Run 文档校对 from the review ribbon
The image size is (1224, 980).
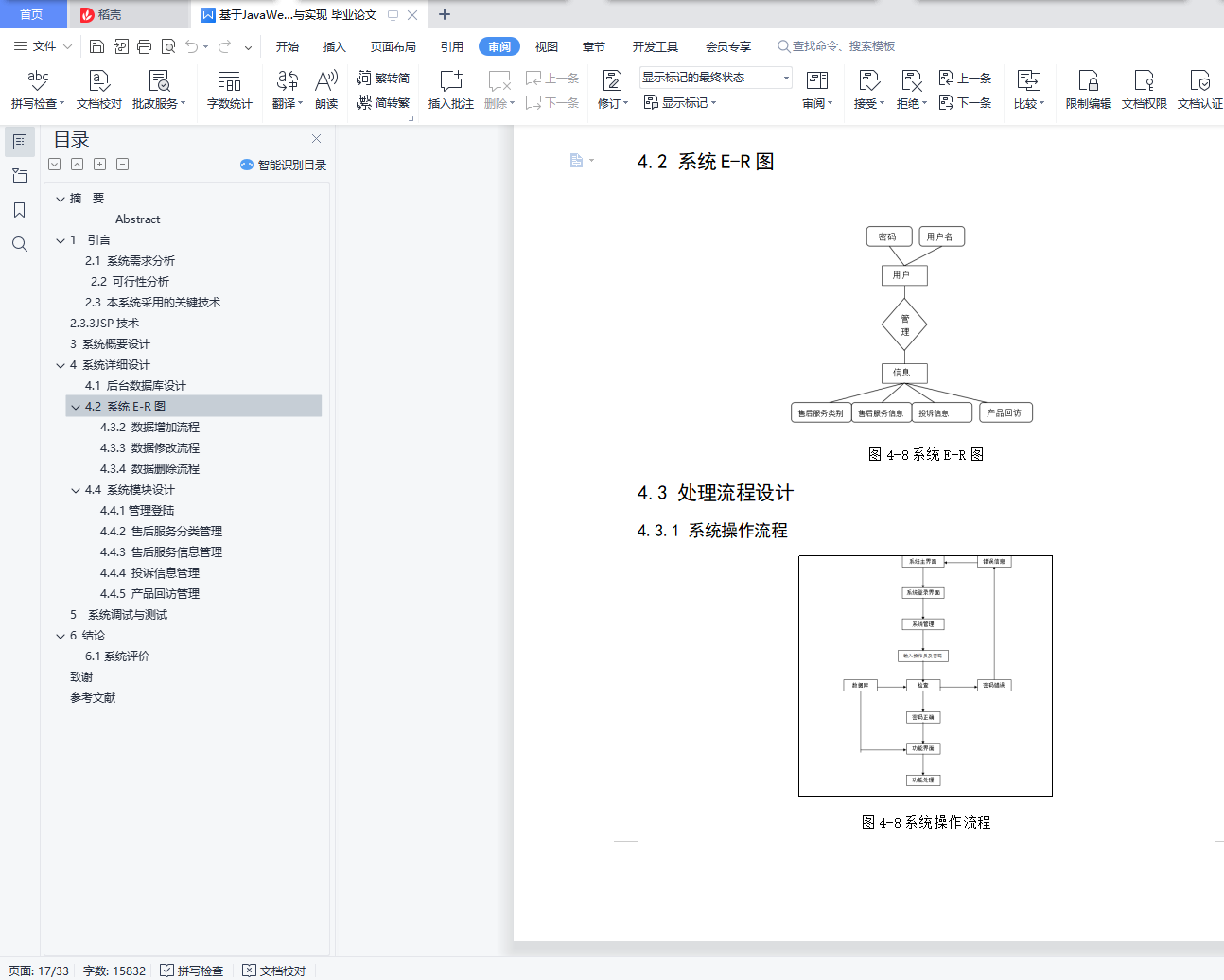coord(99,90)
